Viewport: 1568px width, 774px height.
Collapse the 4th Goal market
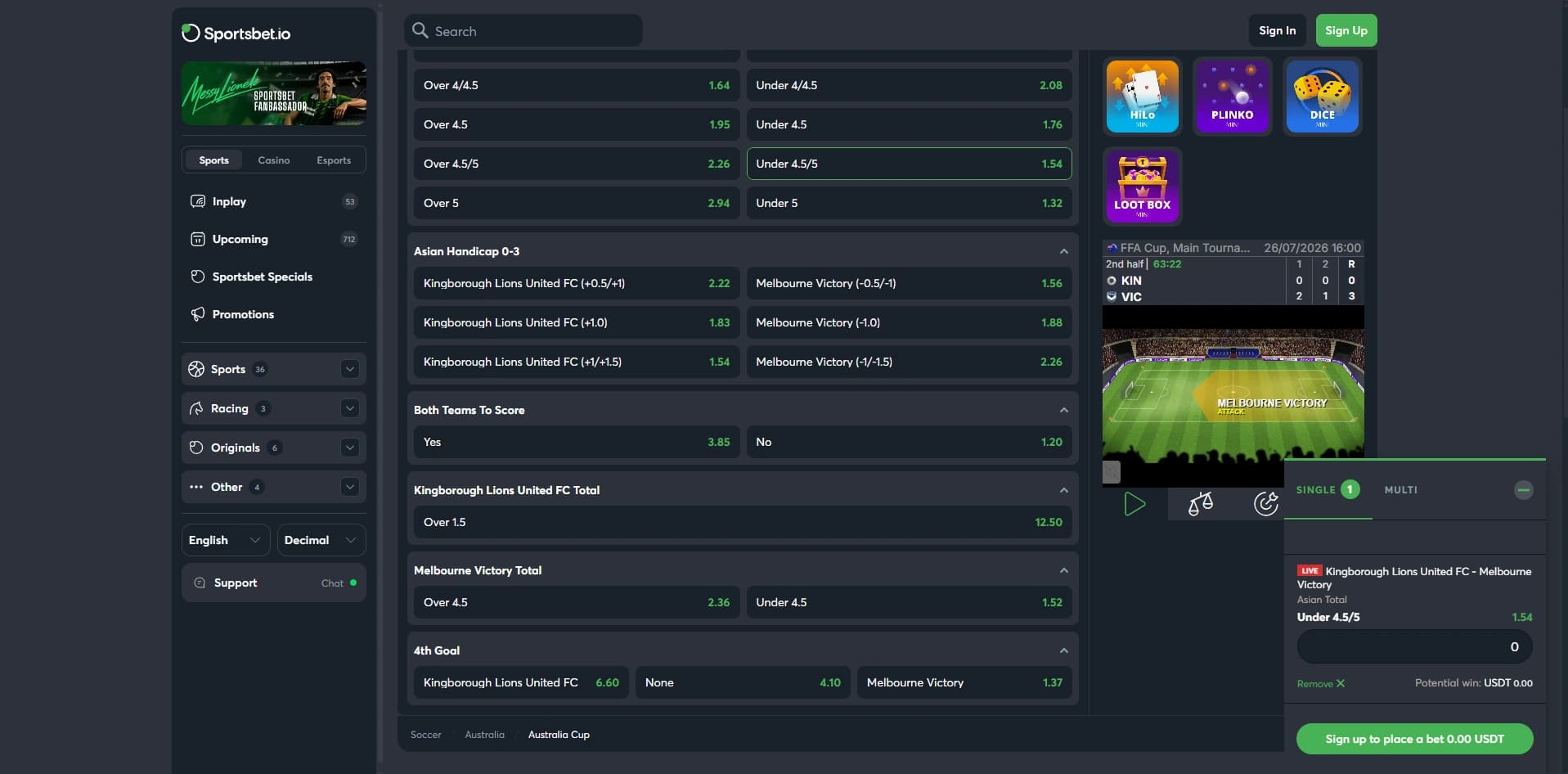tap(1063, 650)
